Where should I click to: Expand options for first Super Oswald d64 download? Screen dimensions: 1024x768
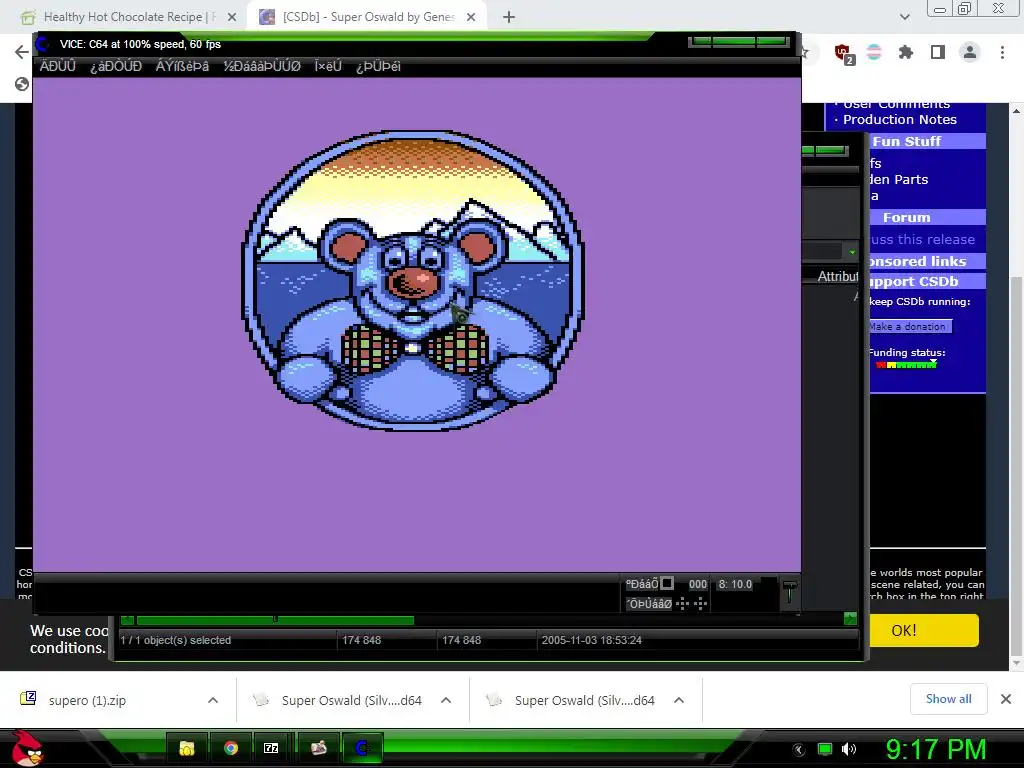point(446,700)
